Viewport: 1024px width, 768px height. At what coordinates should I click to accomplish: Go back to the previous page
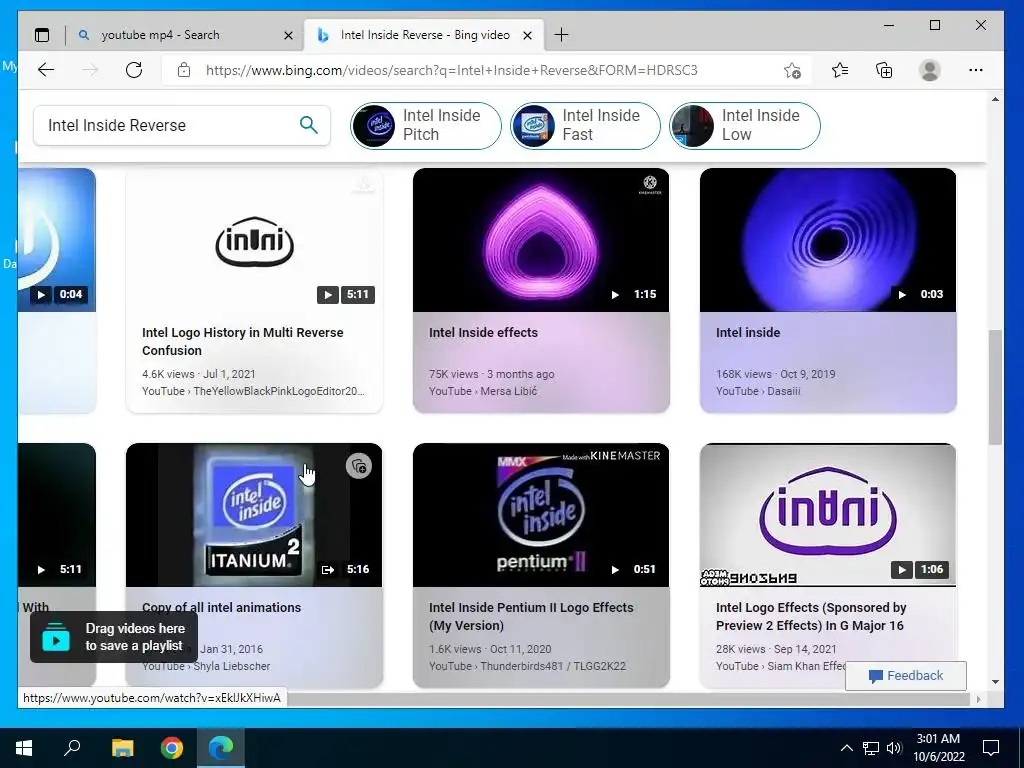click(x=46, y=70)
